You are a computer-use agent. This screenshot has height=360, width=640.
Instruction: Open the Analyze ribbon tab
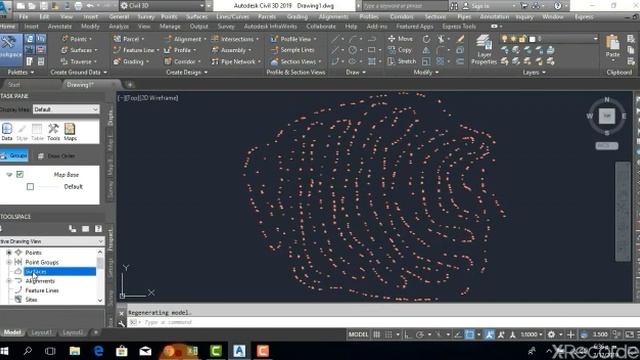[118, 26]
